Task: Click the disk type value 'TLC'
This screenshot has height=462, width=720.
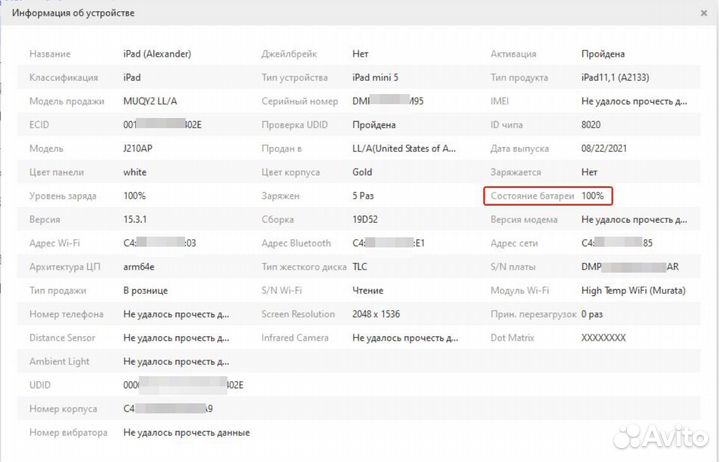Action: (x=360, y=267)
